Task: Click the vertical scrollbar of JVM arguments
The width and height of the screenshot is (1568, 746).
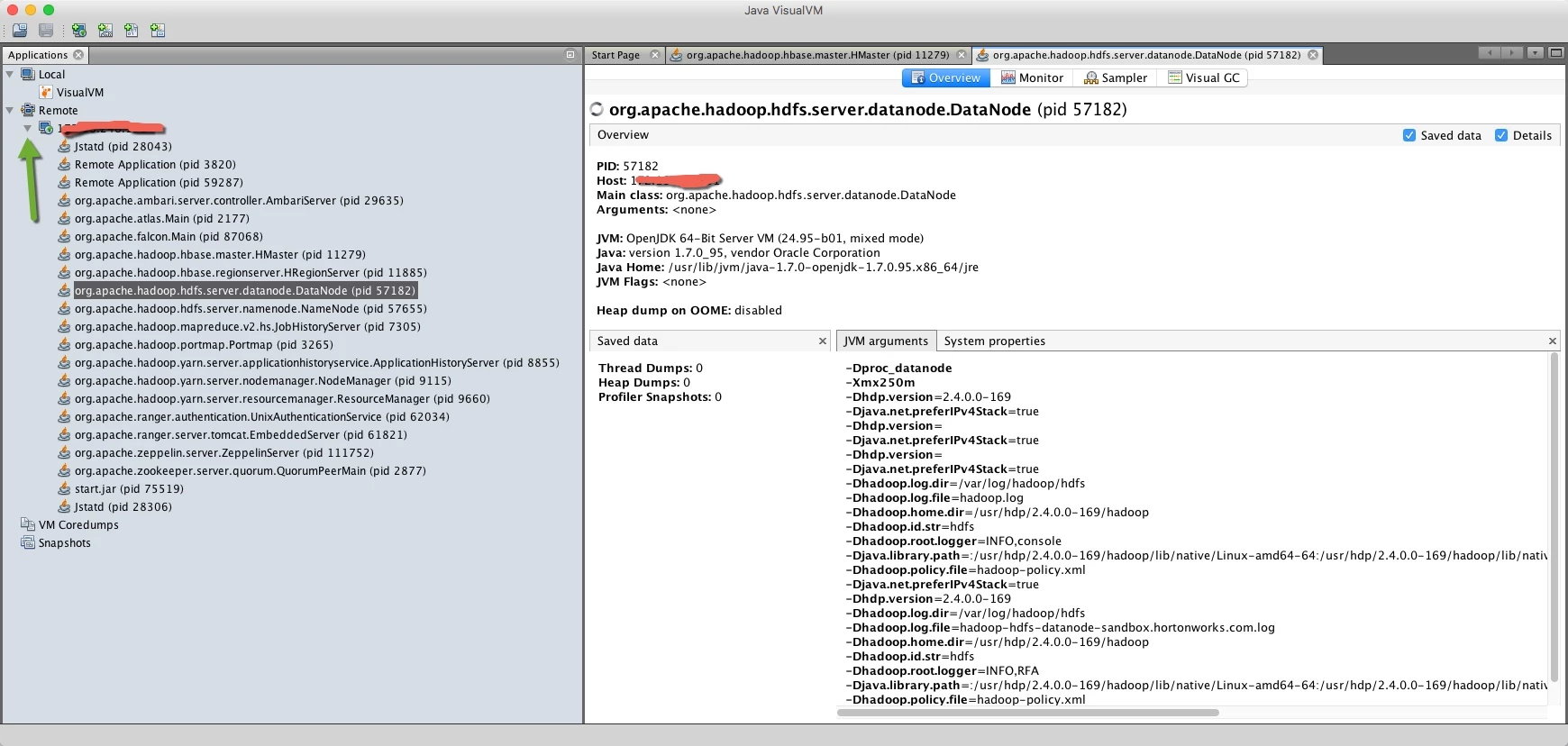Action: 1554,517
